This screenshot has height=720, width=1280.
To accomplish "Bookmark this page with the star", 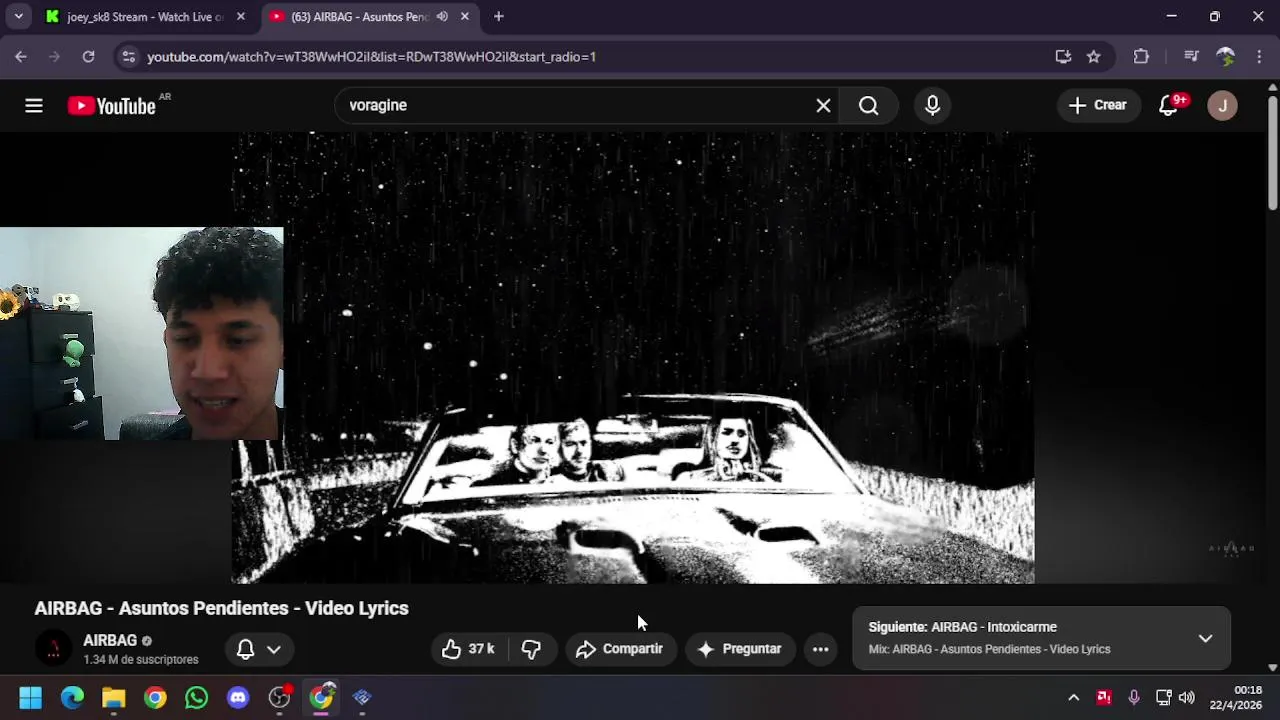I will [1094, 57].
